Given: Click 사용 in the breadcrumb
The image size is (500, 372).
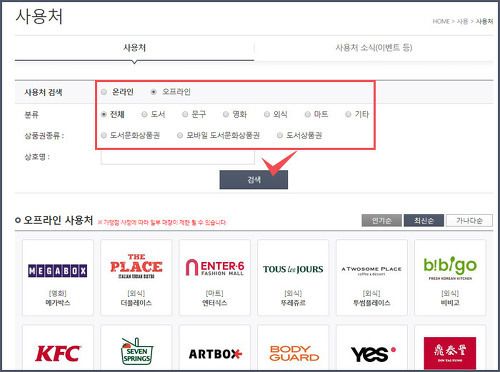Looking at the screenshot, I should click(x=462, y=21).
